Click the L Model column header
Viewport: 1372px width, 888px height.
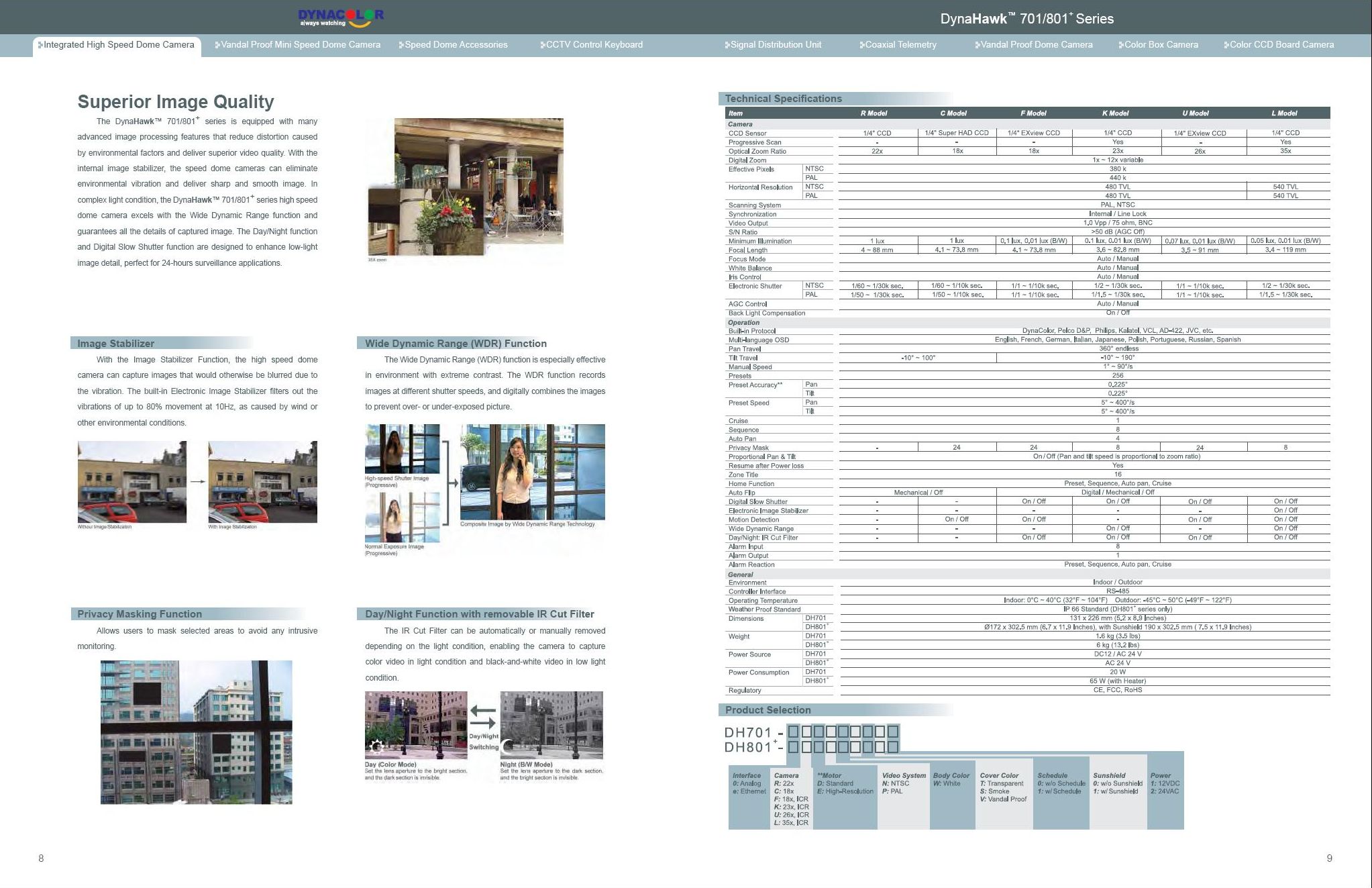click(1284, 113)
